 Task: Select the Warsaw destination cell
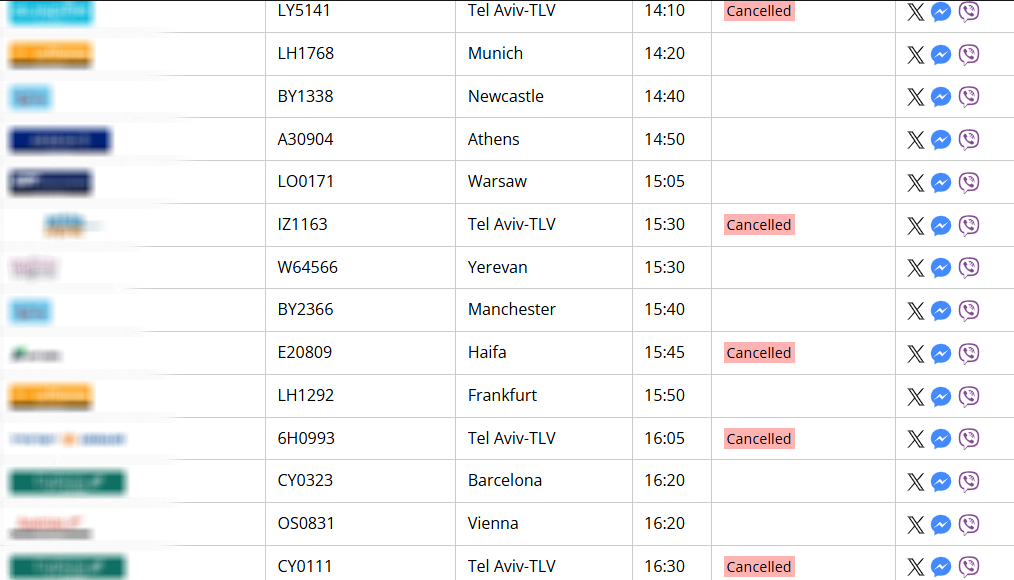click(x=544, y=182)
